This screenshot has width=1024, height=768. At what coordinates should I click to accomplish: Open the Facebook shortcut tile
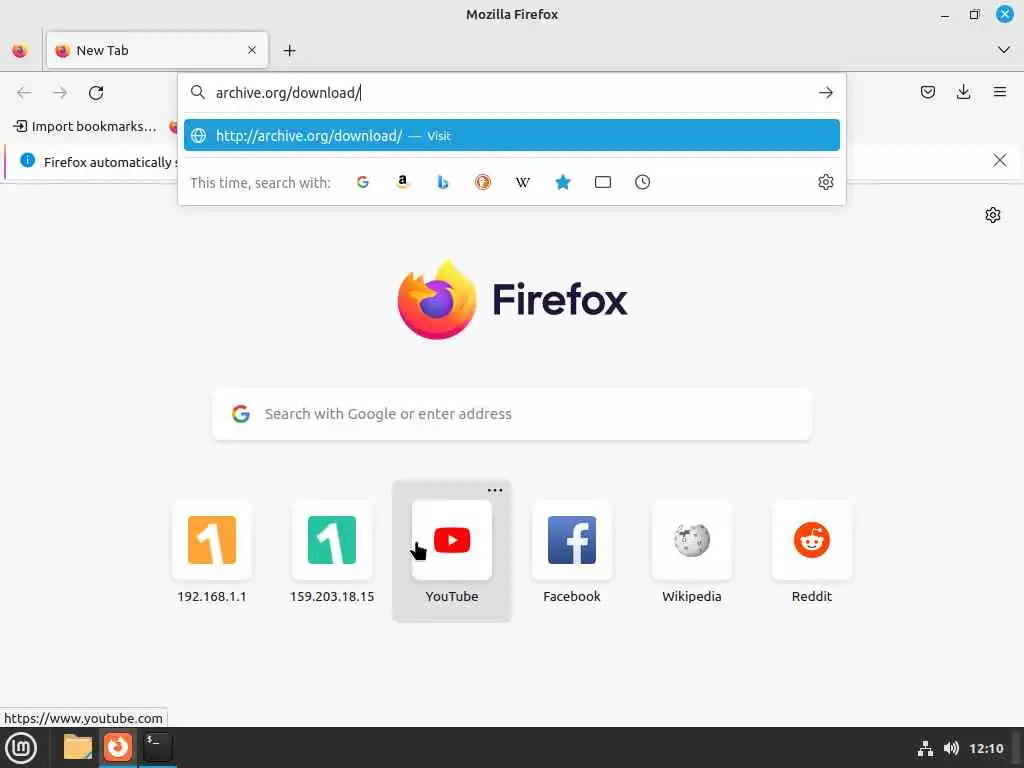point(571,552)
